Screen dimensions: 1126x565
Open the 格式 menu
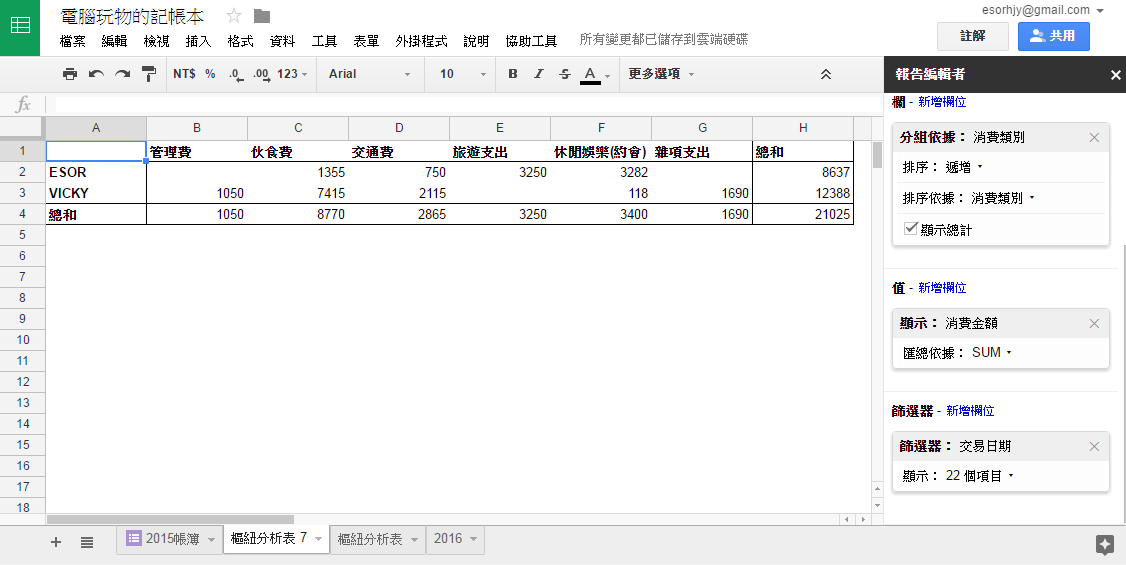pyautogui.click(x=241, y=41)
